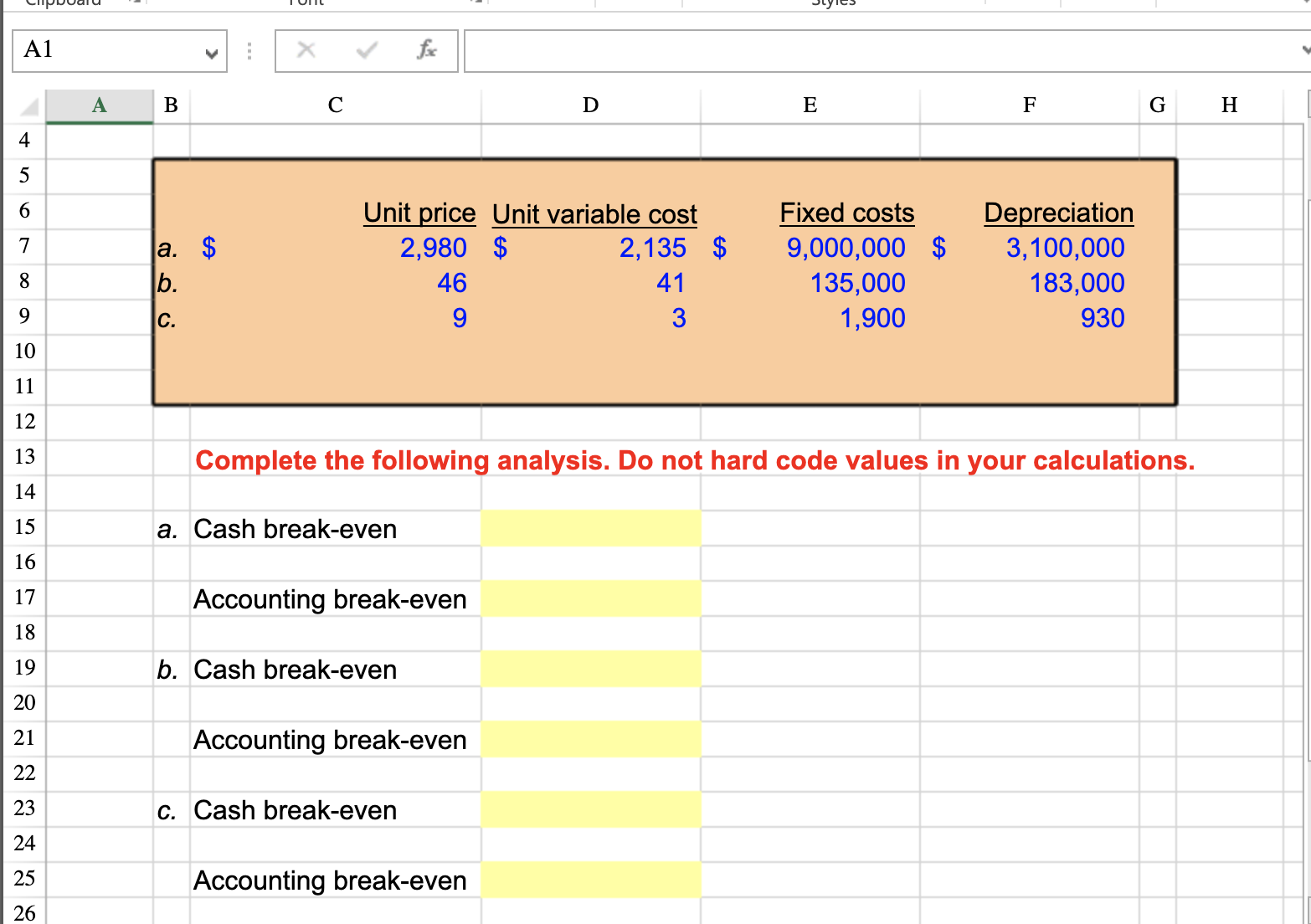Click the 'c.' label in row 9
1311x924 pixels.
[x=167, y=320]
